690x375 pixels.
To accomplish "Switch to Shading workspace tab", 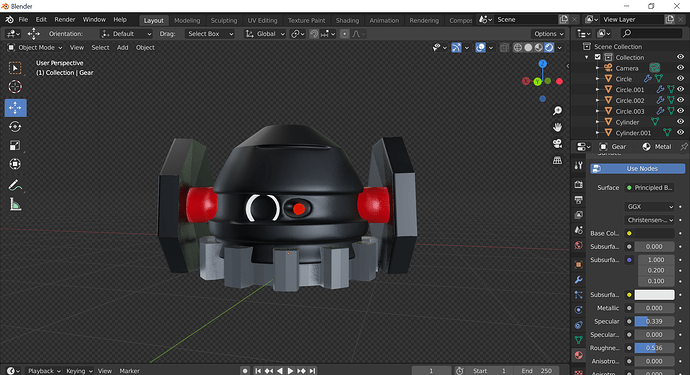I will (347, 20).
